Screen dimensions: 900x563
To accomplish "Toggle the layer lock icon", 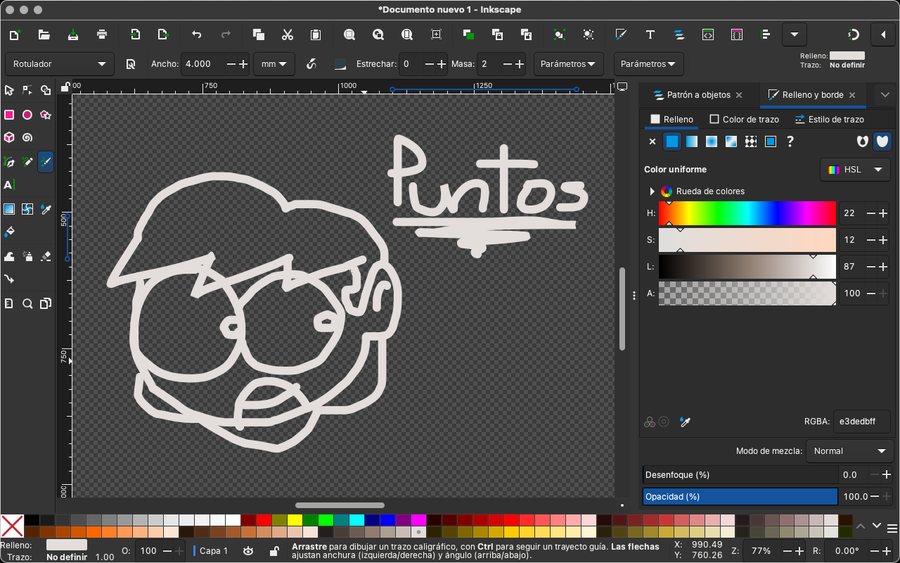I will 274,551.
